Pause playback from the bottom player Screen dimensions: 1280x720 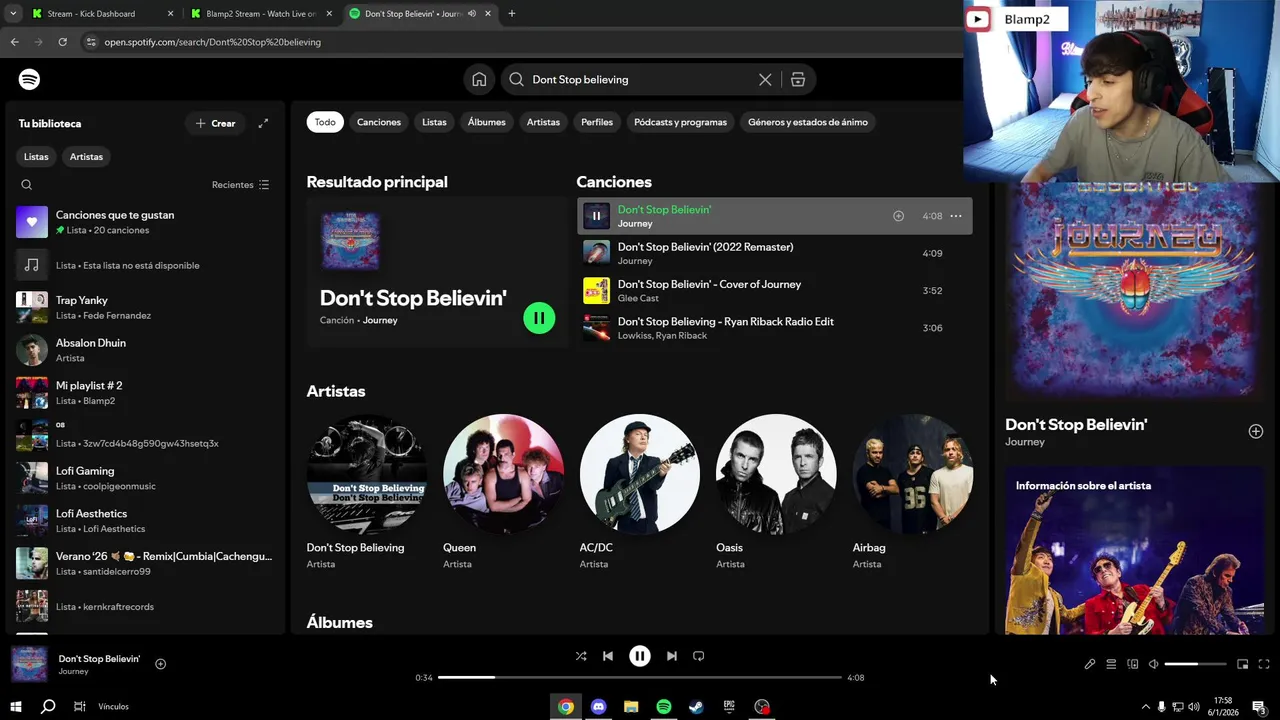pyautogui.click(x=640, y=656)
